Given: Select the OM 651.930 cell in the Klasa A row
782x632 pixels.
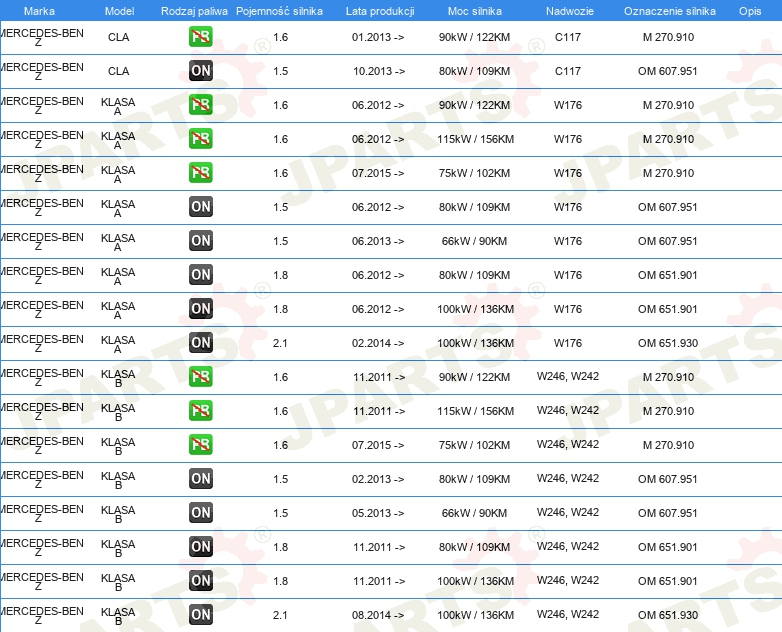Looking at the screenshot, I should [x=668, y=343].
